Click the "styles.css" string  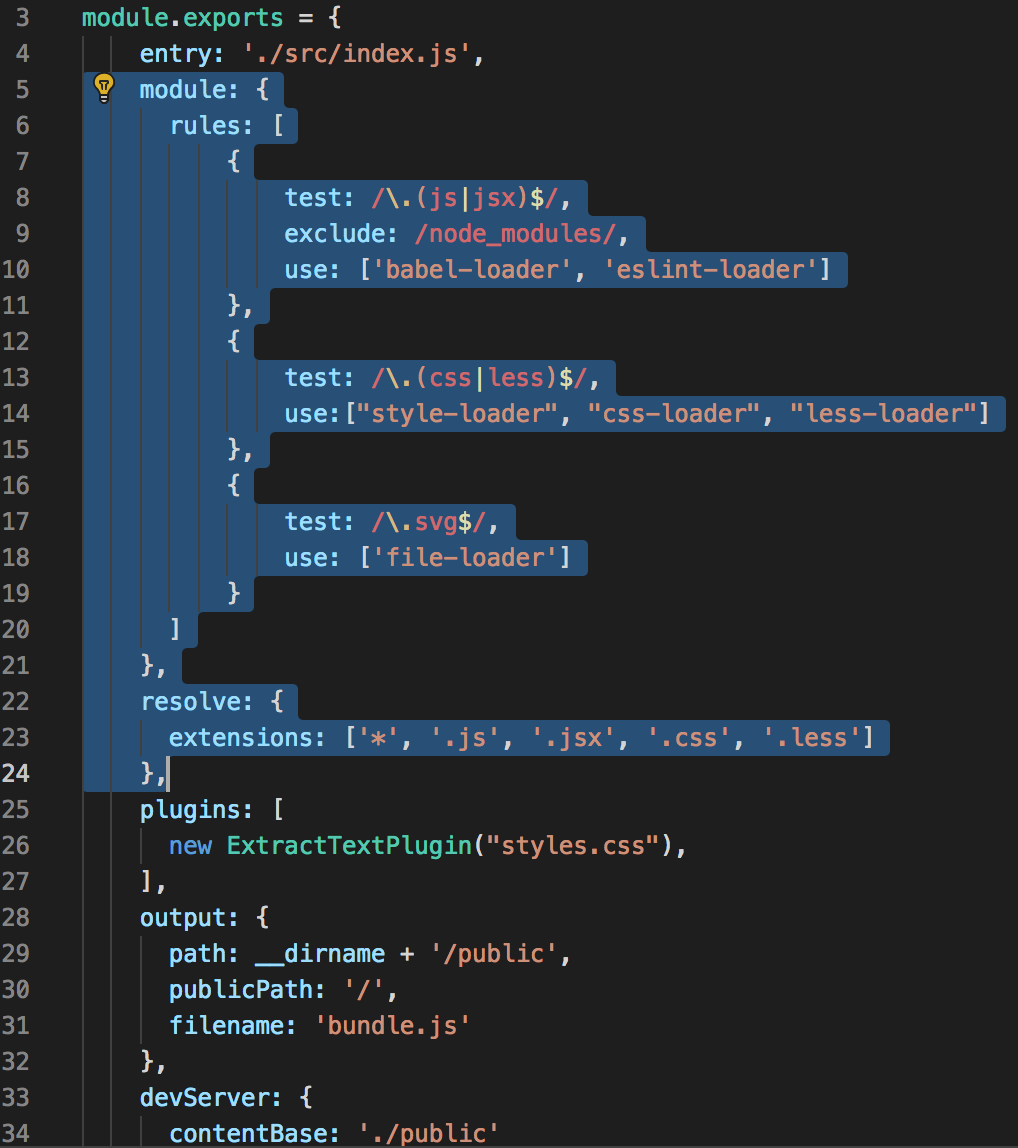pos(573,846)
